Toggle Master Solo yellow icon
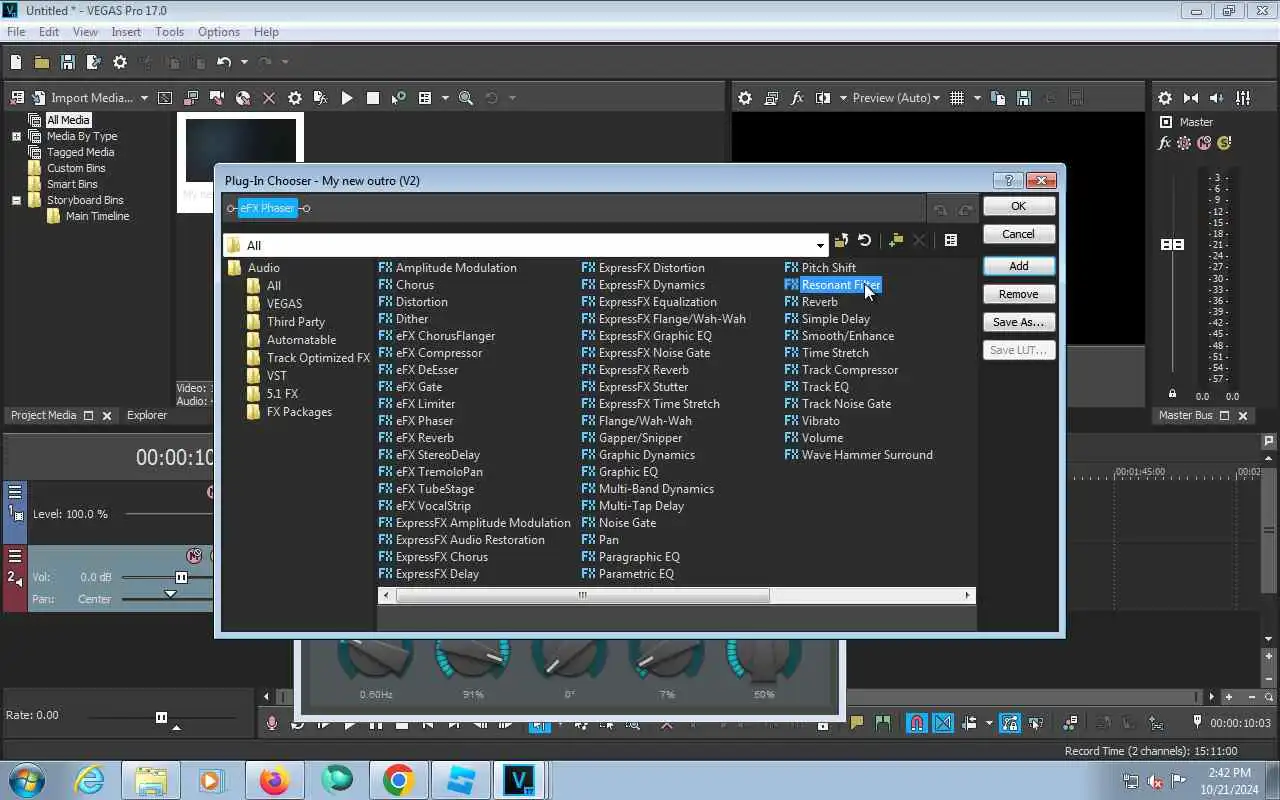 click(x=1225, y=143)
